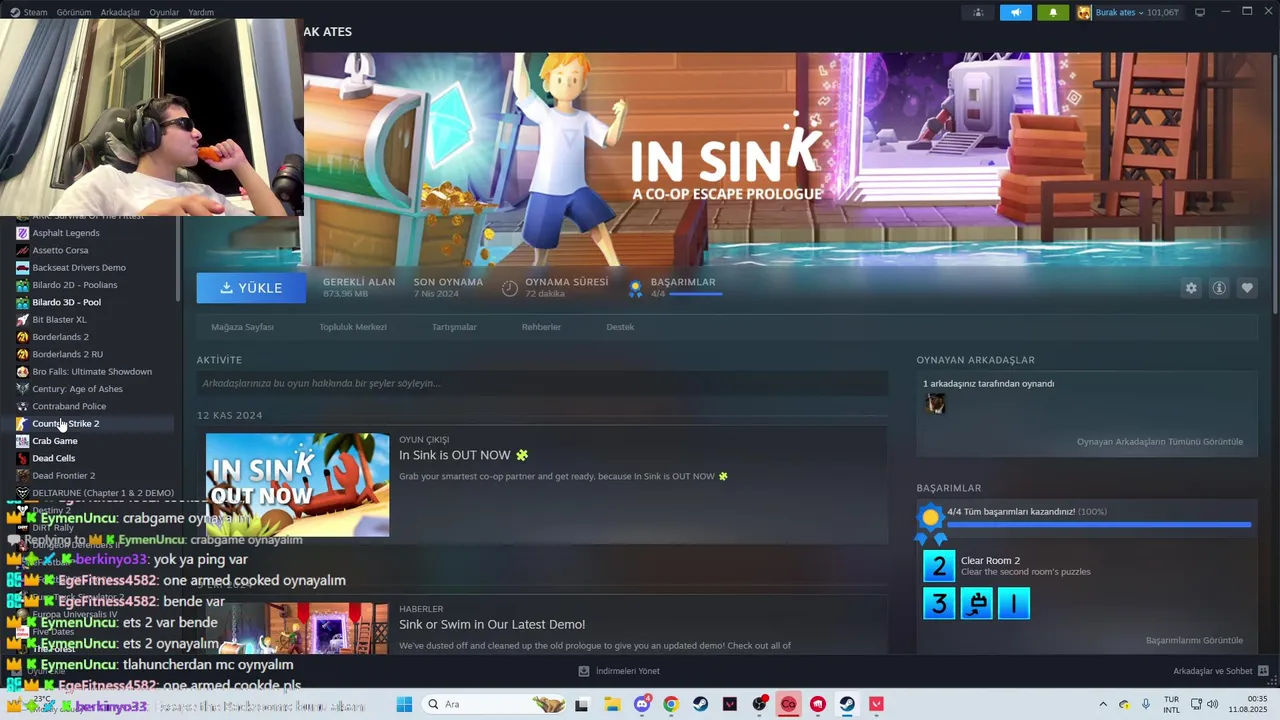This screenshot has height=720, width=1280.
Task: Open the Destek tab
Action: [620, 327]
